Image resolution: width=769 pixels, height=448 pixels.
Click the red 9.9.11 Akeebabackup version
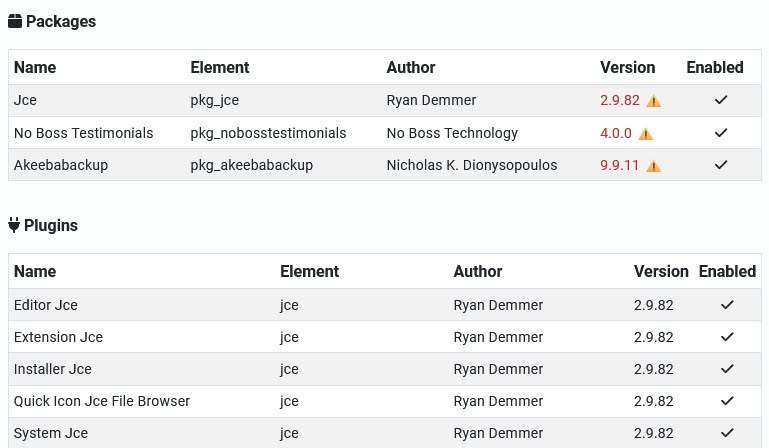[x=620, y=165]
